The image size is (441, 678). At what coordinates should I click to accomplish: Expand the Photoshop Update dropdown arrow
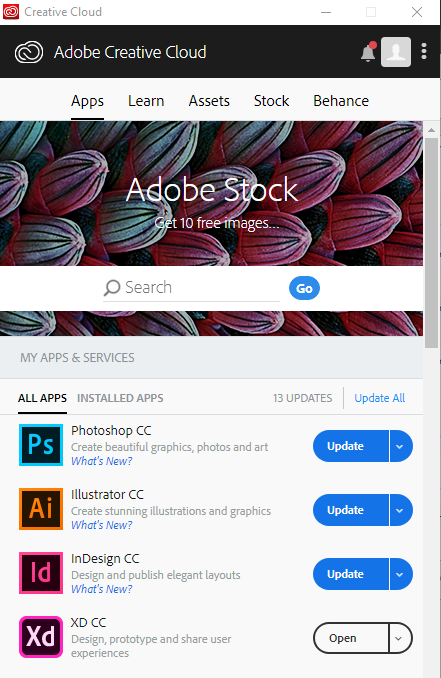tap(401, 446)
